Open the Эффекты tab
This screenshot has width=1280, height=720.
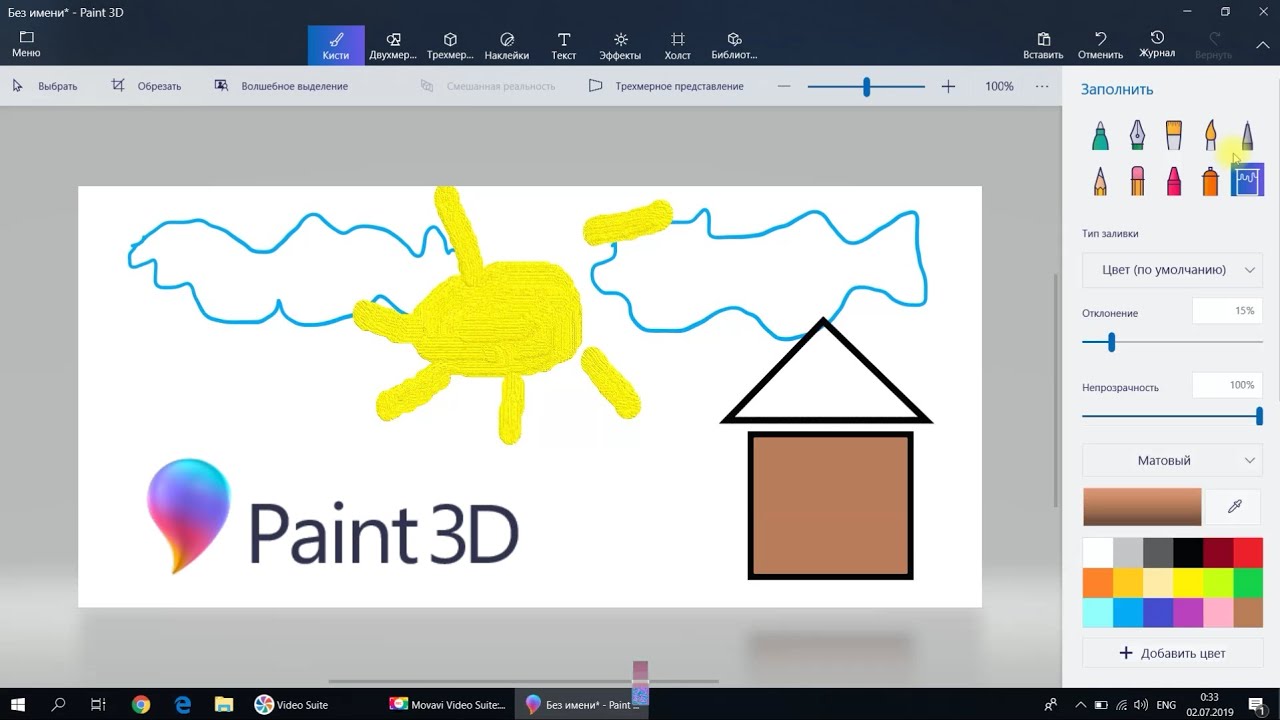coord(620,45)
